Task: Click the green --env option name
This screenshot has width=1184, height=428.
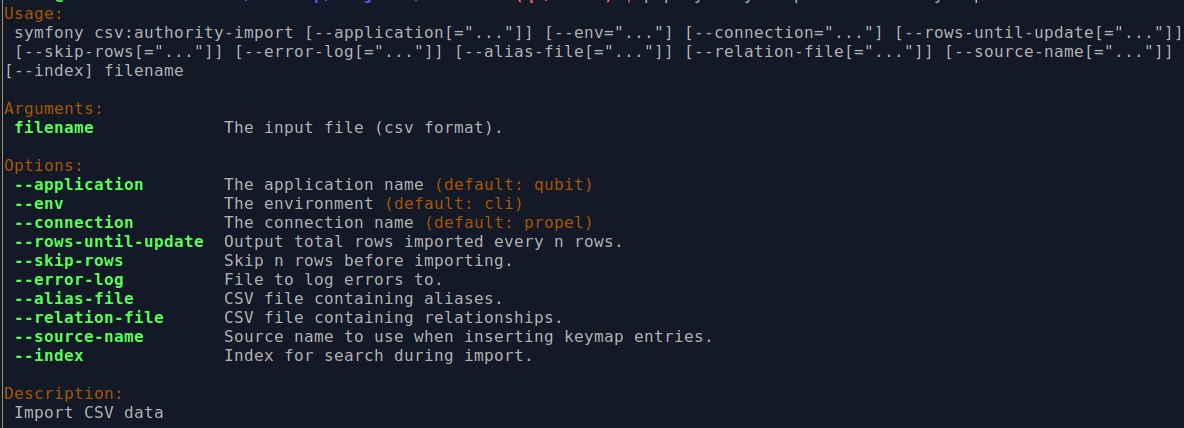Action: pos(39,203)
